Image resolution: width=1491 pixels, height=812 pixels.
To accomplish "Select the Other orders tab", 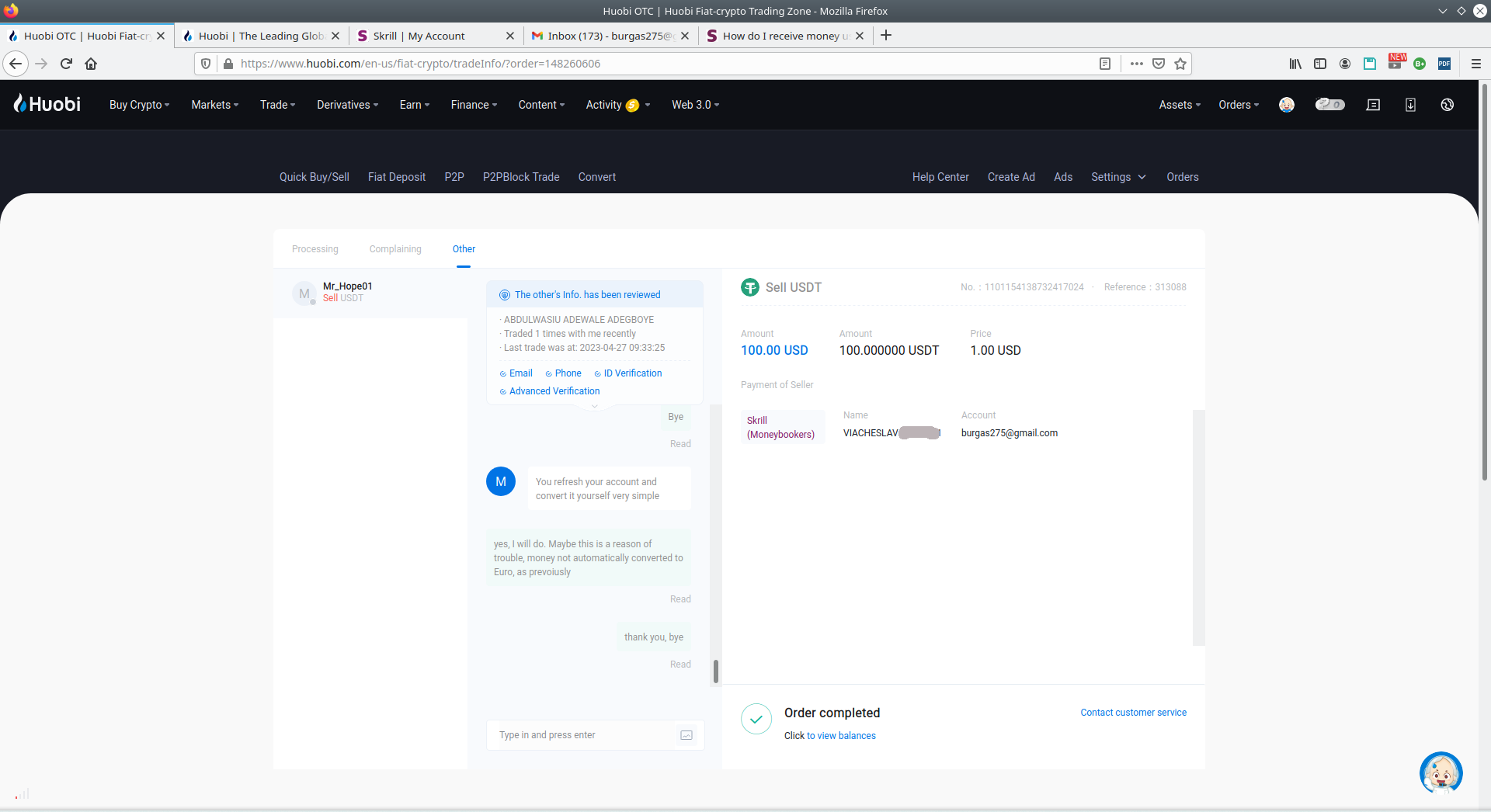I will [x=464, y=249].
